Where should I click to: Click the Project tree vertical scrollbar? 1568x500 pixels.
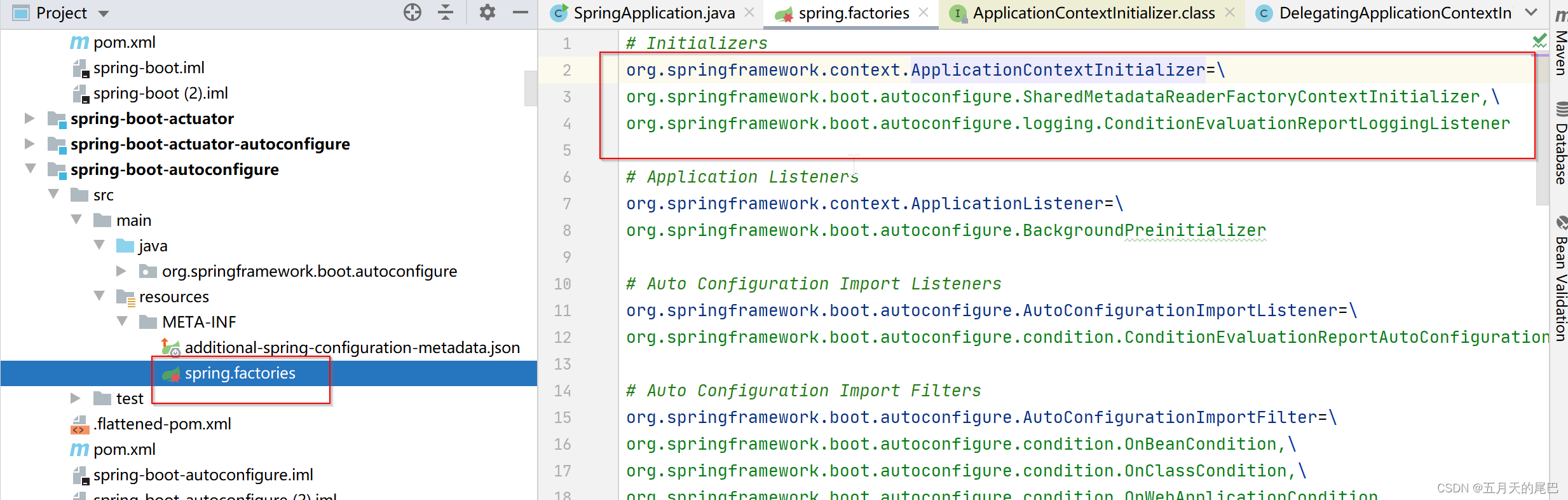click(531, 88)
